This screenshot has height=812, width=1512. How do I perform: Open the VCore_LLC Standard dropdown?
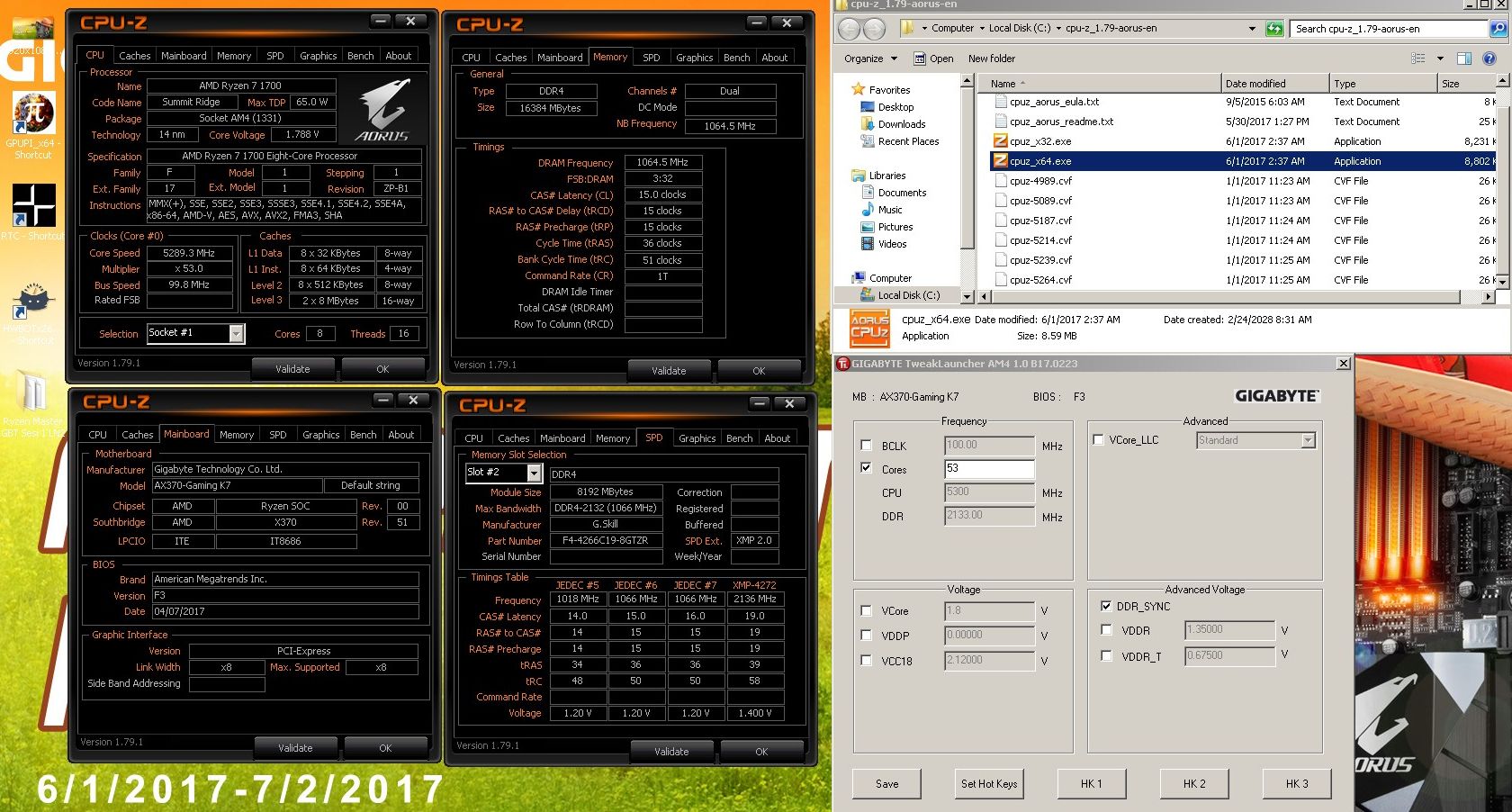coord(1309,440)
